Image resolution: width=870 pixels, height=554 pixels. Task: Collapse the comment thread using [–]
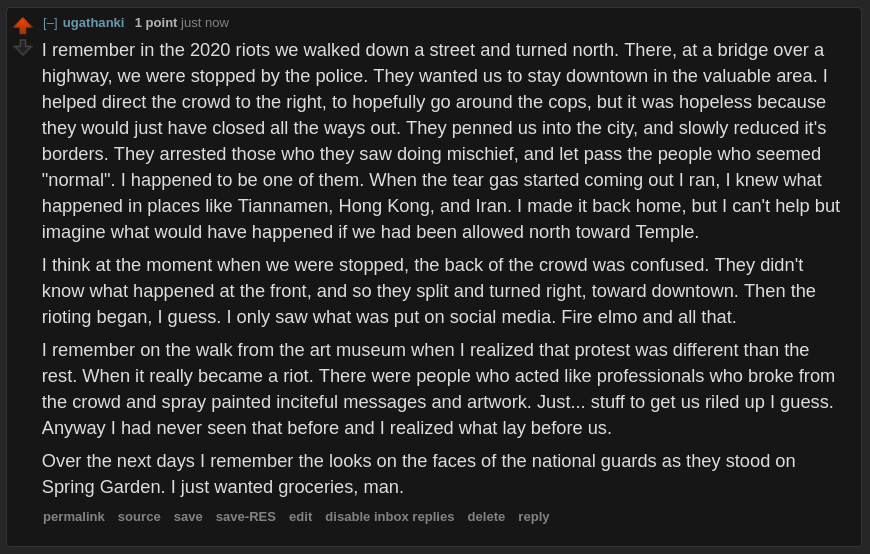(x=50, y=23)
